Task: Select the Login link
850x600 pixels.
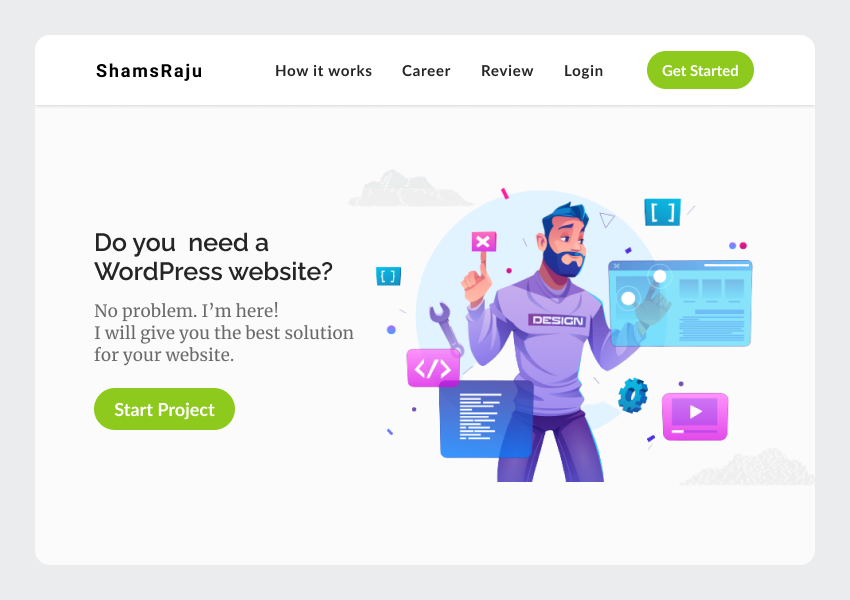Action: tap(583, 71)
